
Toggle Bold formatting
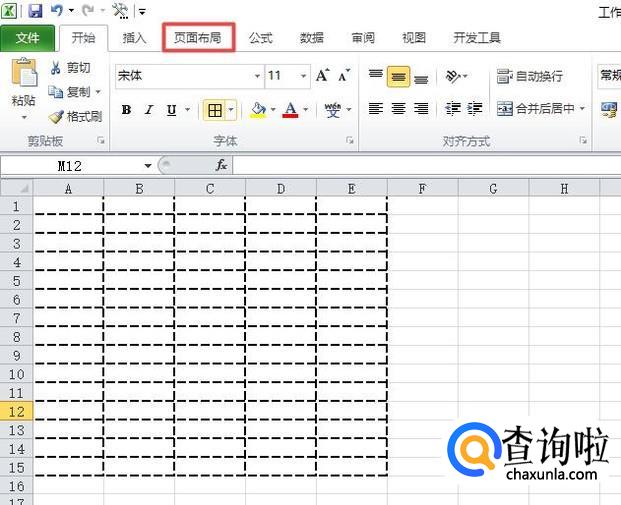coord(126,110)
